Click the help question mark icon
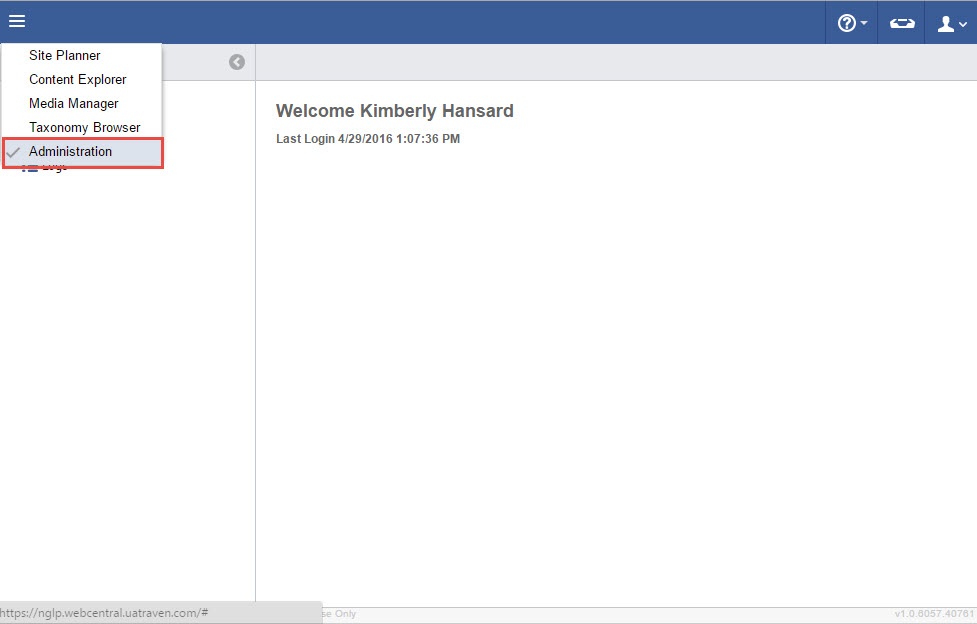This screenshot has width=977, height=624. (x=846, y=23)
